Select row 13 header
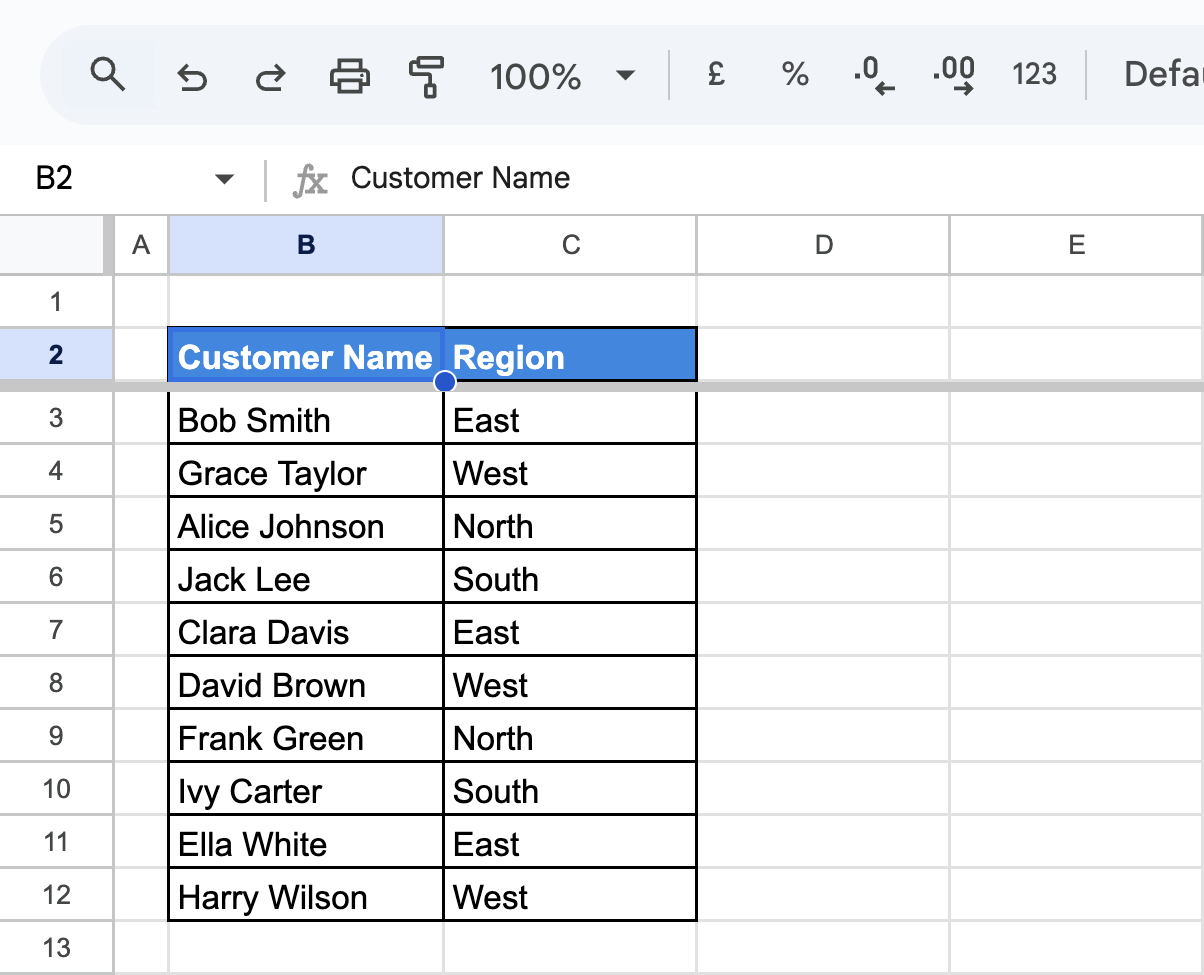 [56, 947]
